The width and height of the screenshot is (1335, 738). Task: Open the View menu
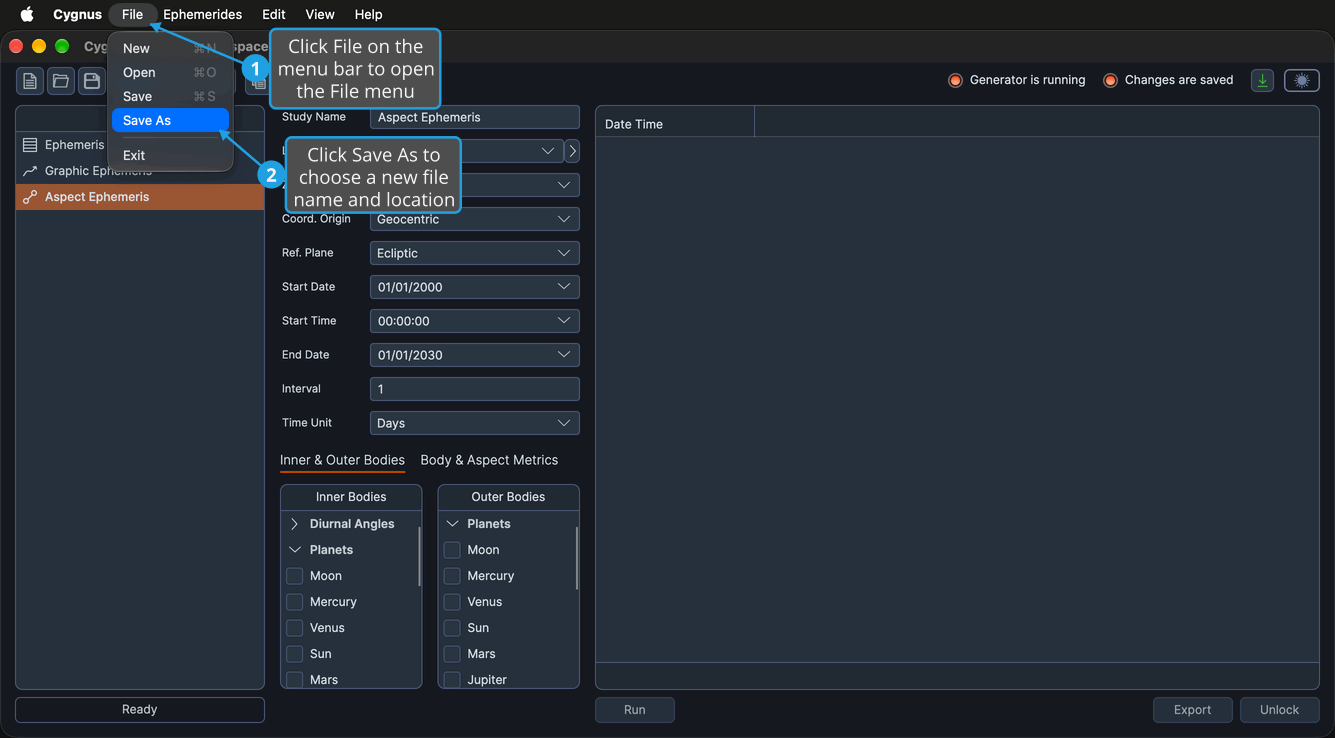pos(320,14)
